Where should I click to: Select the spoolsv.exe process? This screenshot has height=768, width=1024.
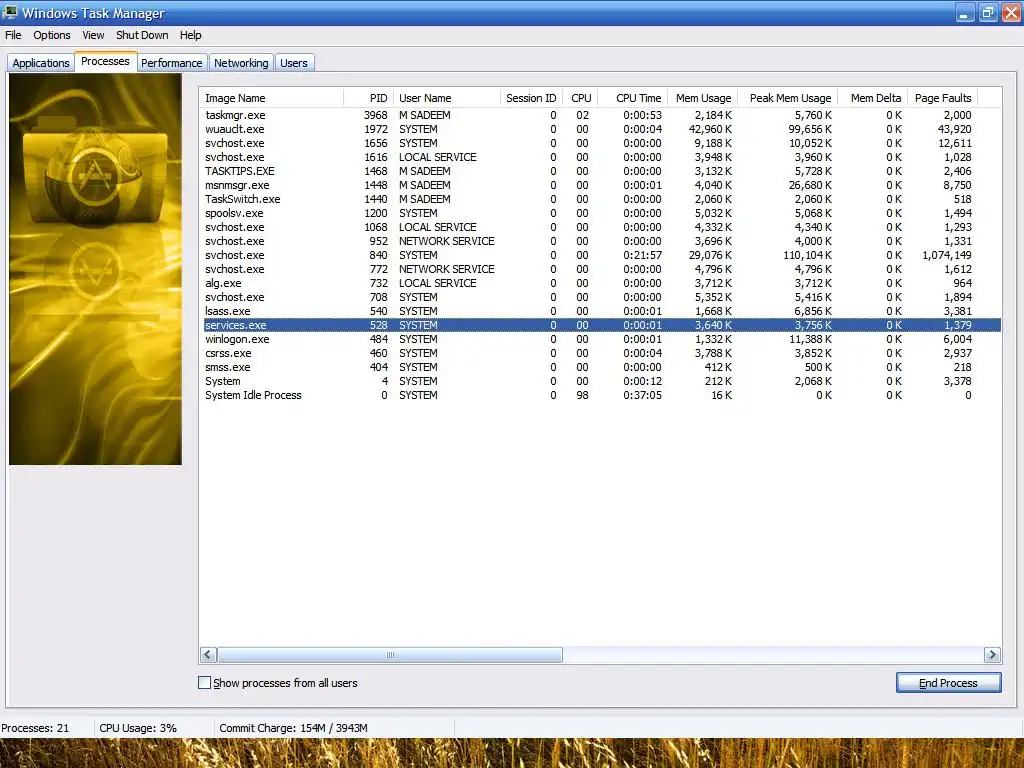click(x=602, y=214)
